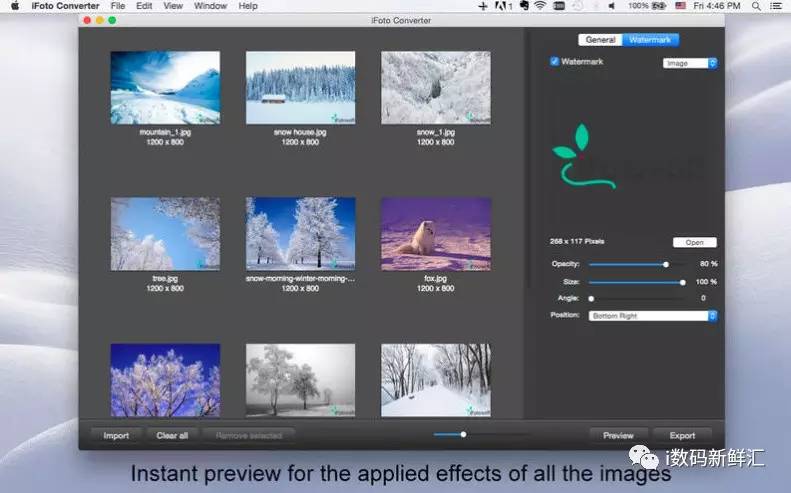This screenshot has width=791, height=493.
Task: Open the Edit menu
Action: [x=145, y=6]
